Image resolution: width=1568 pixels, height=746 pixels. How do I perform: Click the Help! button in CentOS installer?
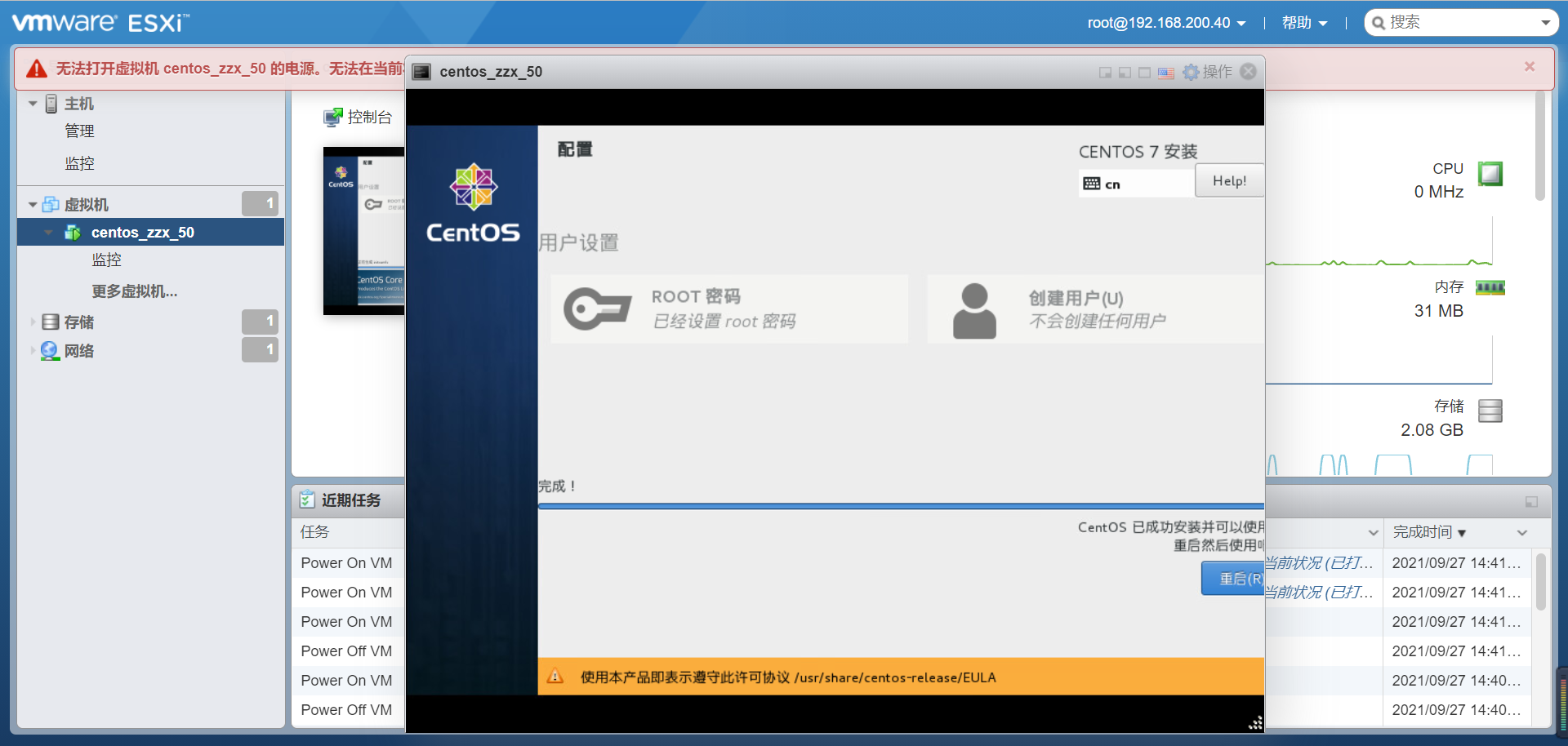1229,180
